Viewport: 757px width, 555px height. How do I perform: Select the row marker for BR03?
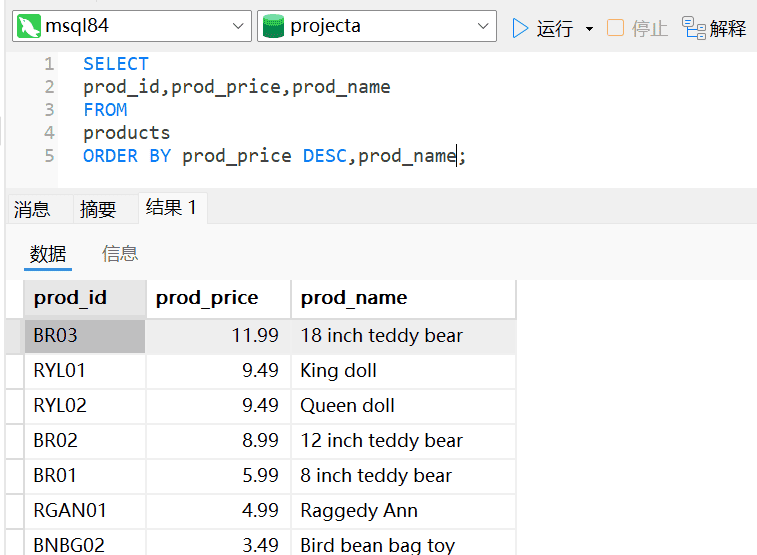(x=13, y=336)
